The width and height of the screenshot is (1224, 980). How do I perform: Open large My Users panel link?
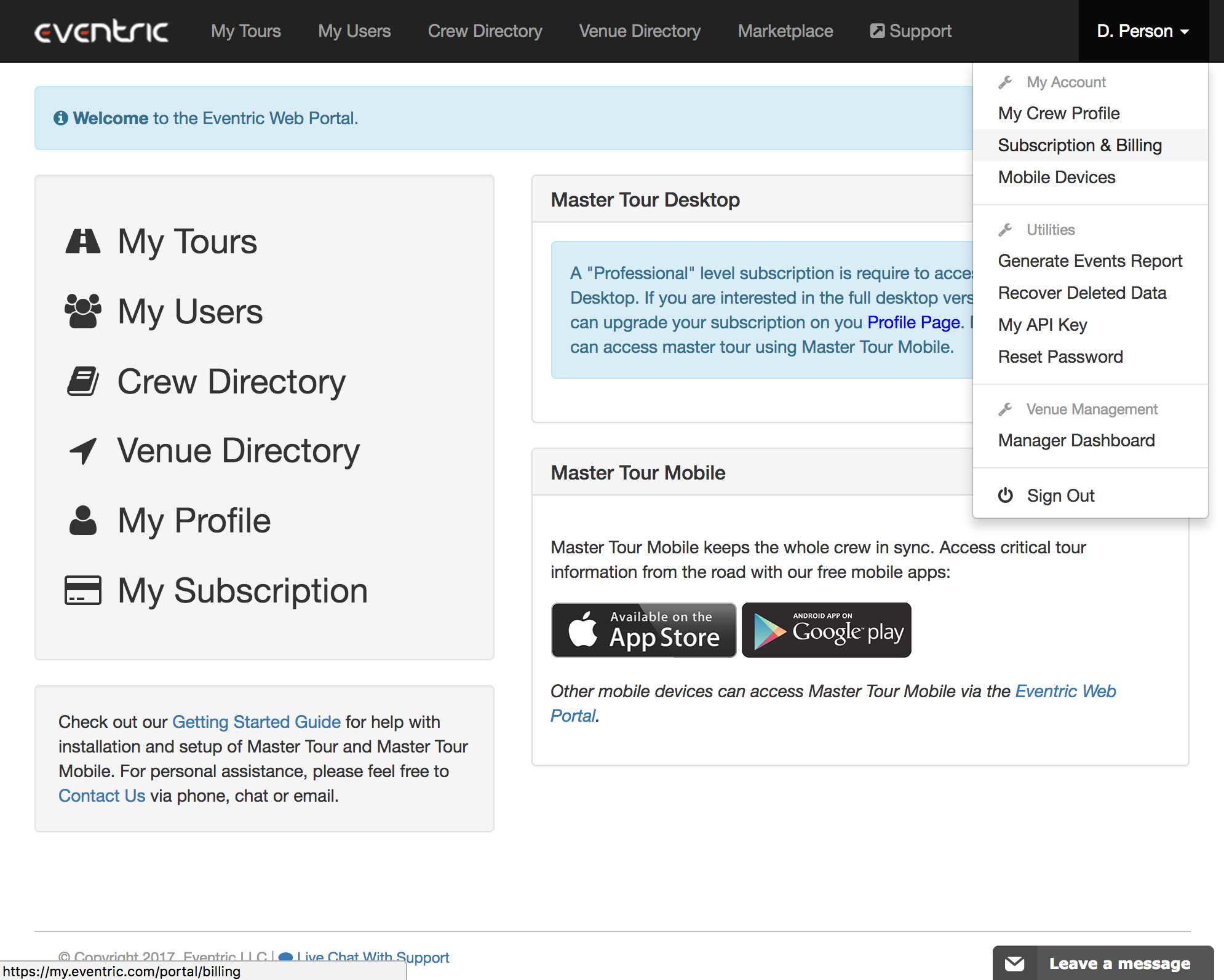pyautogui.click(x=190, y=311)
